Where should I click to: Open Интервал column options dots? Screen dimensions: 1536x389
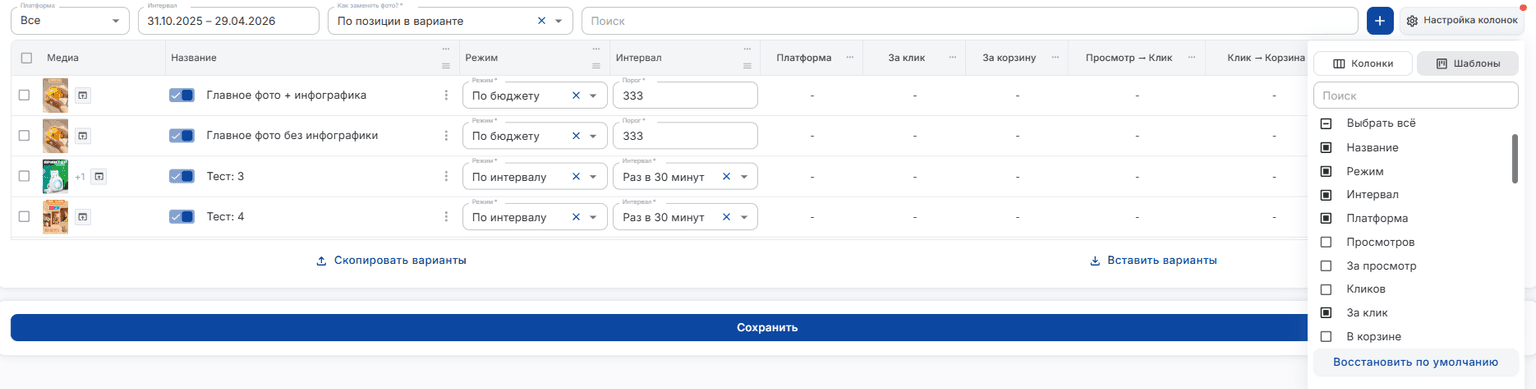click(x=746, y=50)
